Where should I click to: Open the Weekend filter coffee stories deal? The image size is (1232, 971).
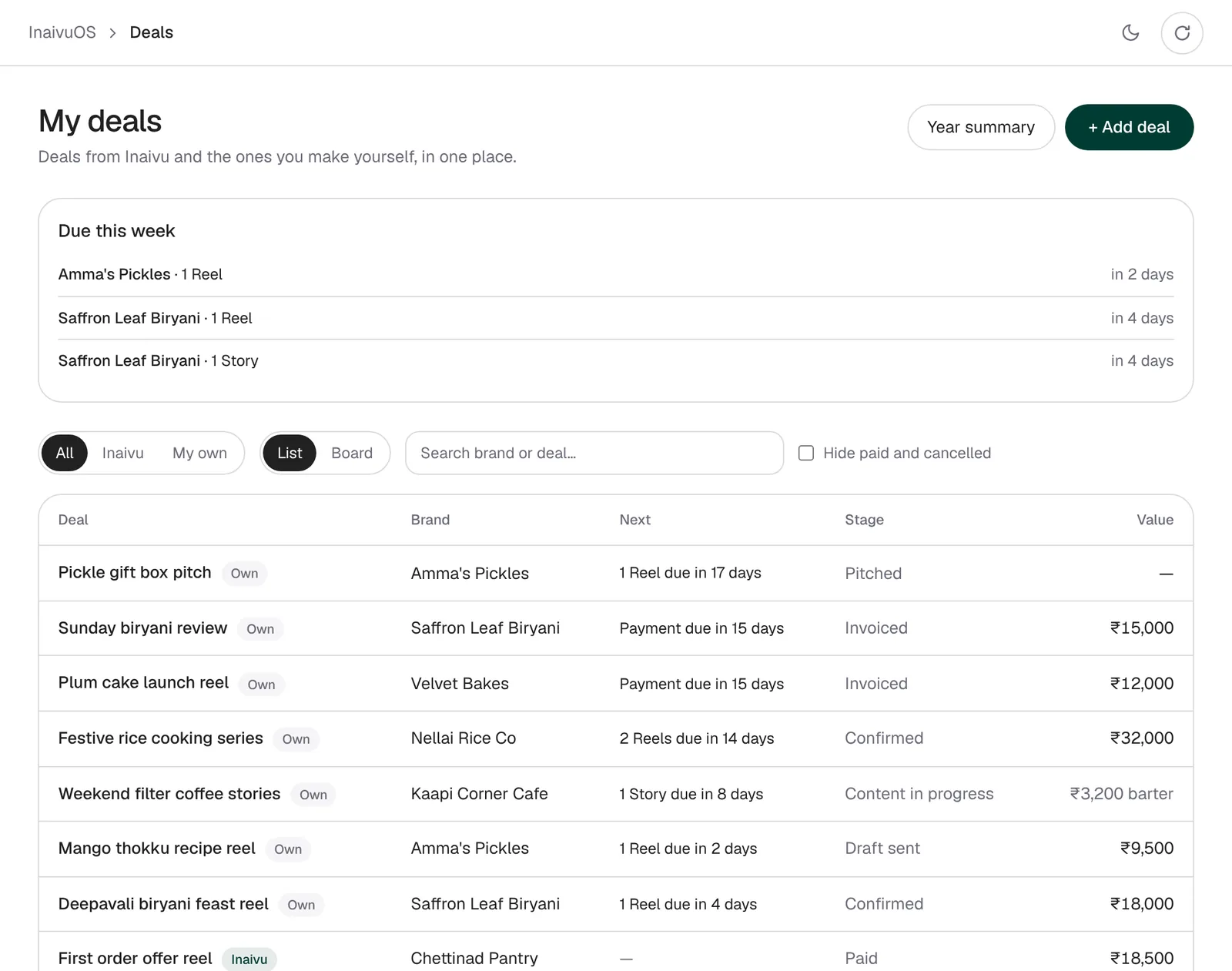(169, 793)
